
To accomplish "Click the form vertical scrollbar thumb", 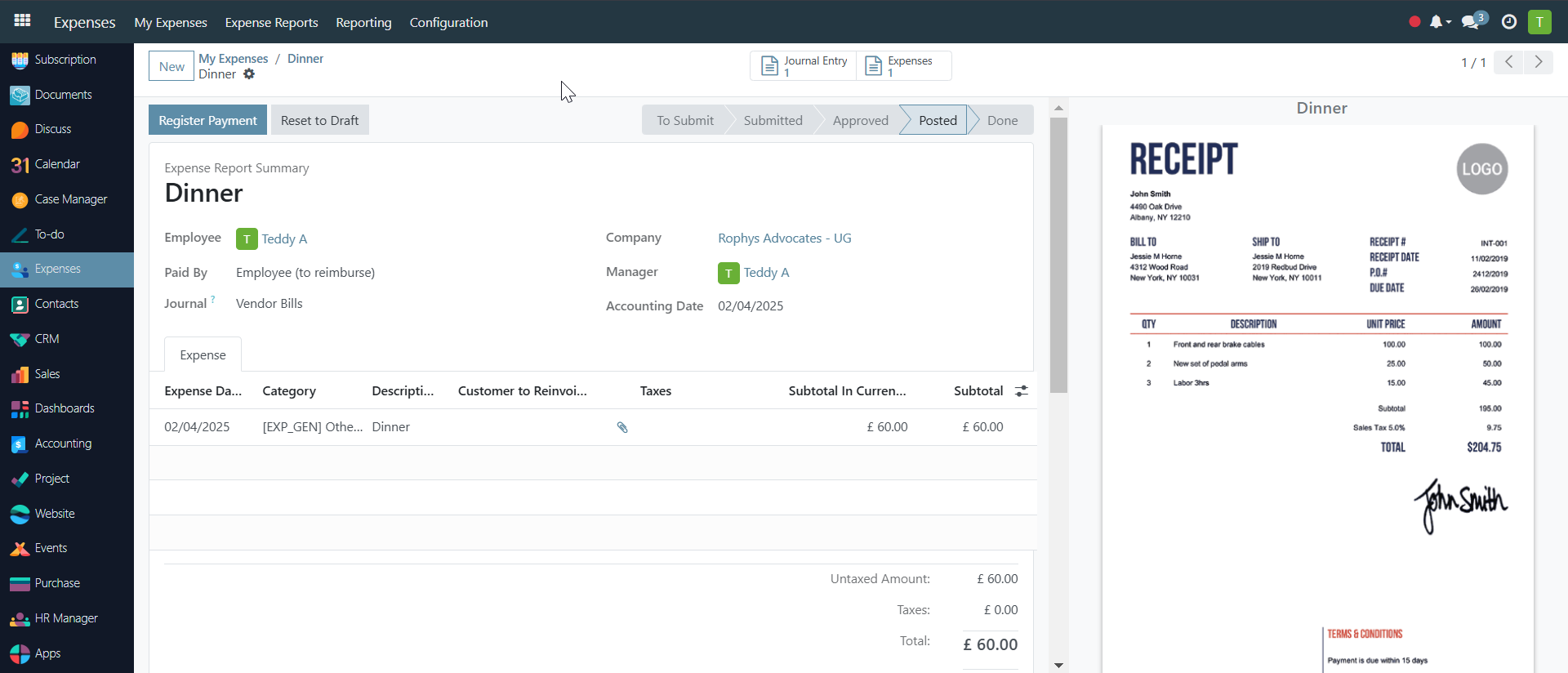I will click(1058, 255).
